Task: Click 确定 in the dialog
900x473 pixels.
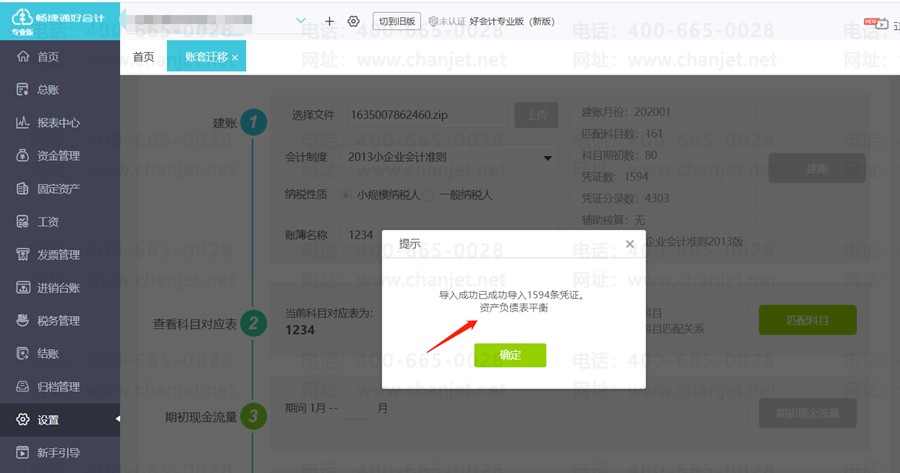Action: tap(510, 355)
